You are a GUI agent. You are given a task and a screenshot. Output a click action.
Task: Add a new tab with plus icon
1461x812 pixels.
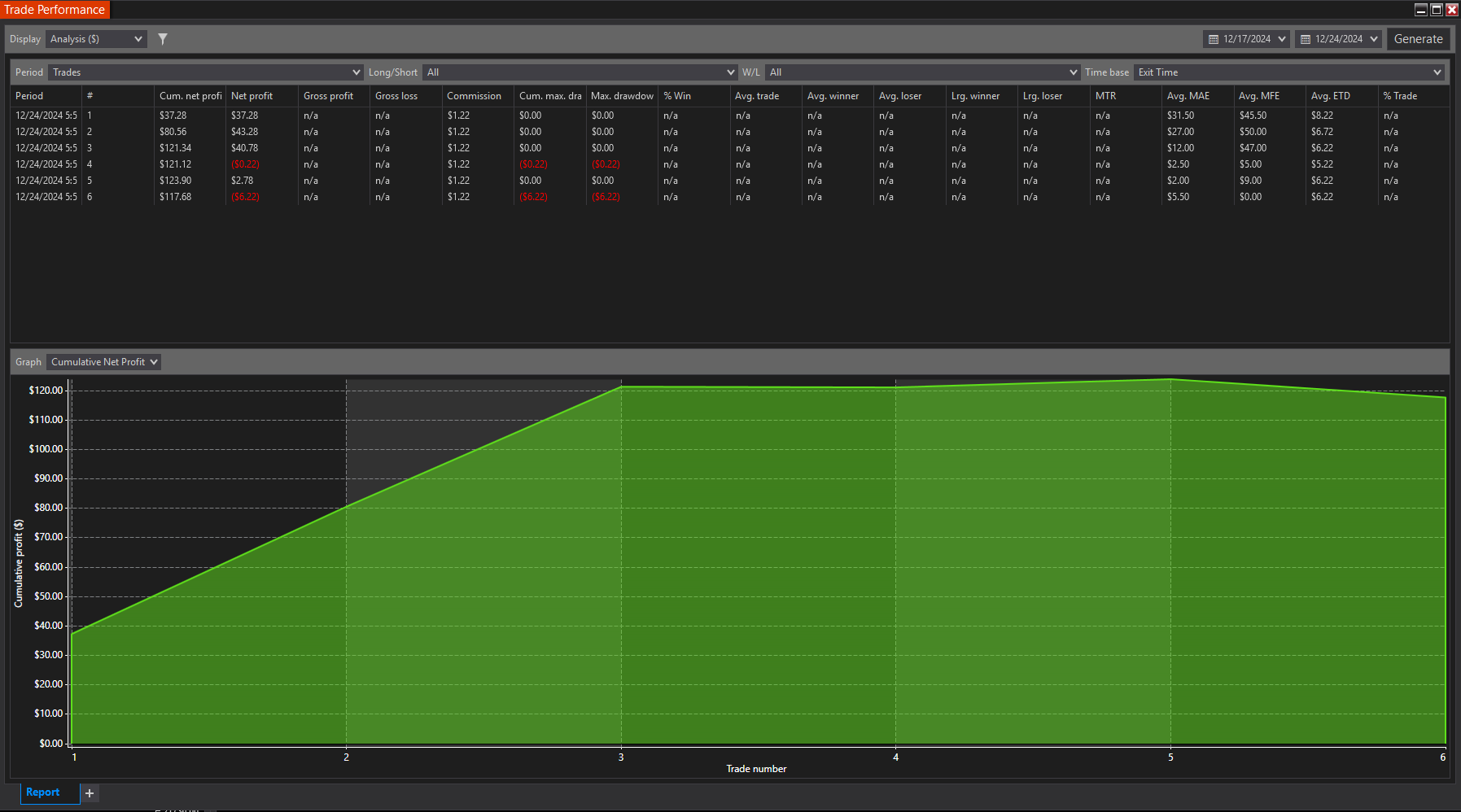tap(90, 793)
